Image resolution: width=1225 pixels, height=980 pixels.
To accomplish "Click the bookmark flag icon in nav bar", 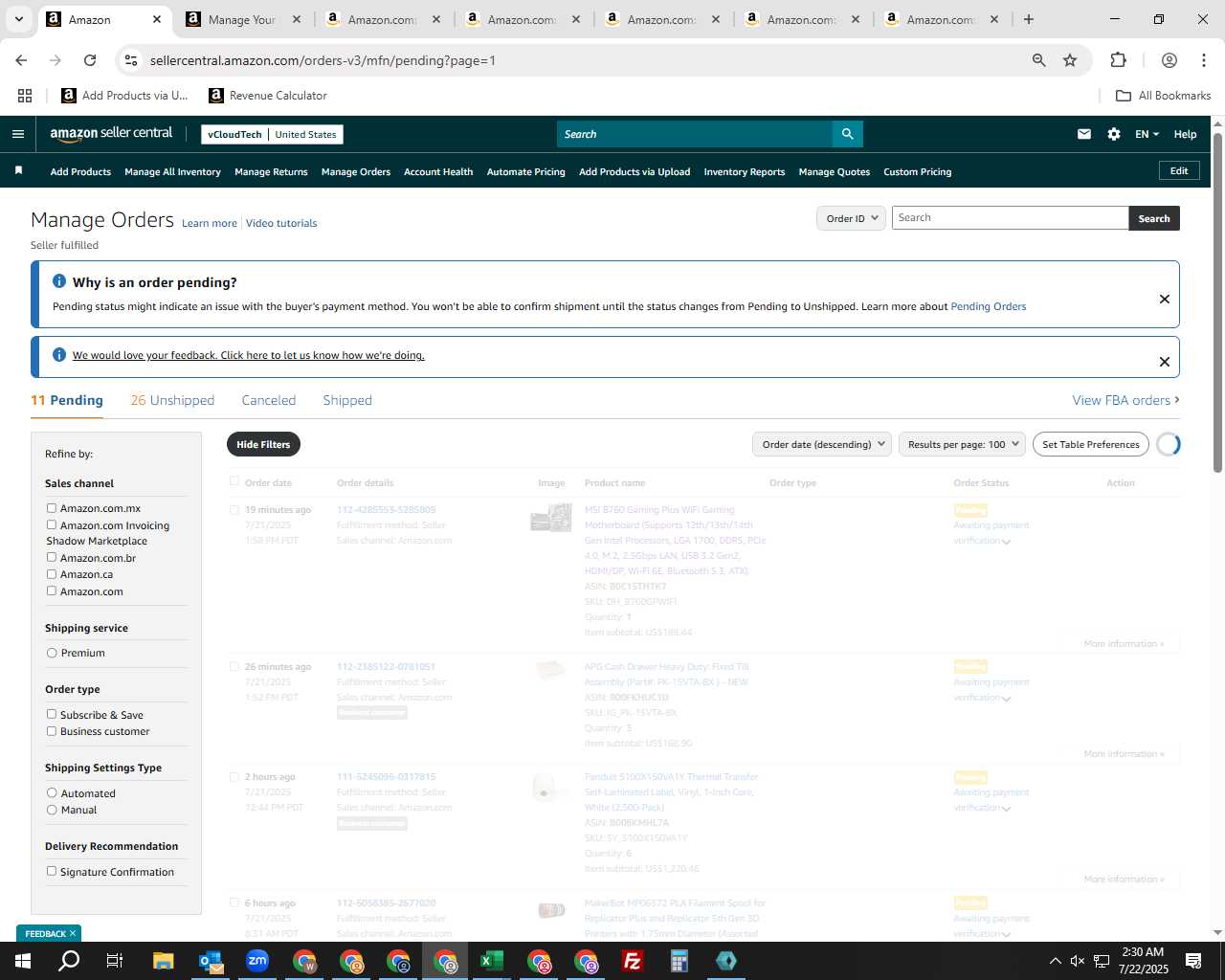I will click(x=18, y=171).
